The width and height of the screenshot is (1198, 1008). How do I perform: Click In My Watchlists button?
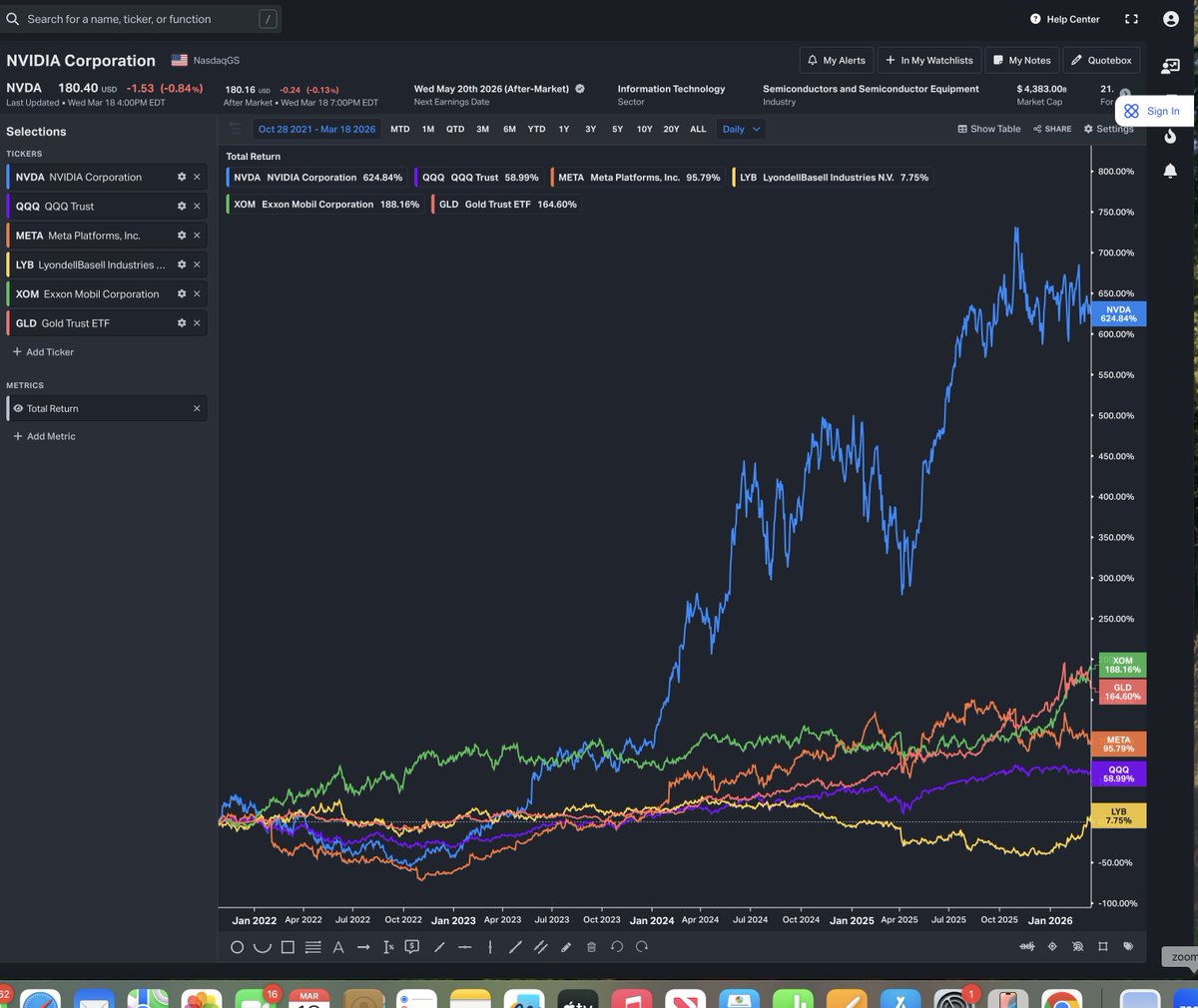tap(929, 60)
